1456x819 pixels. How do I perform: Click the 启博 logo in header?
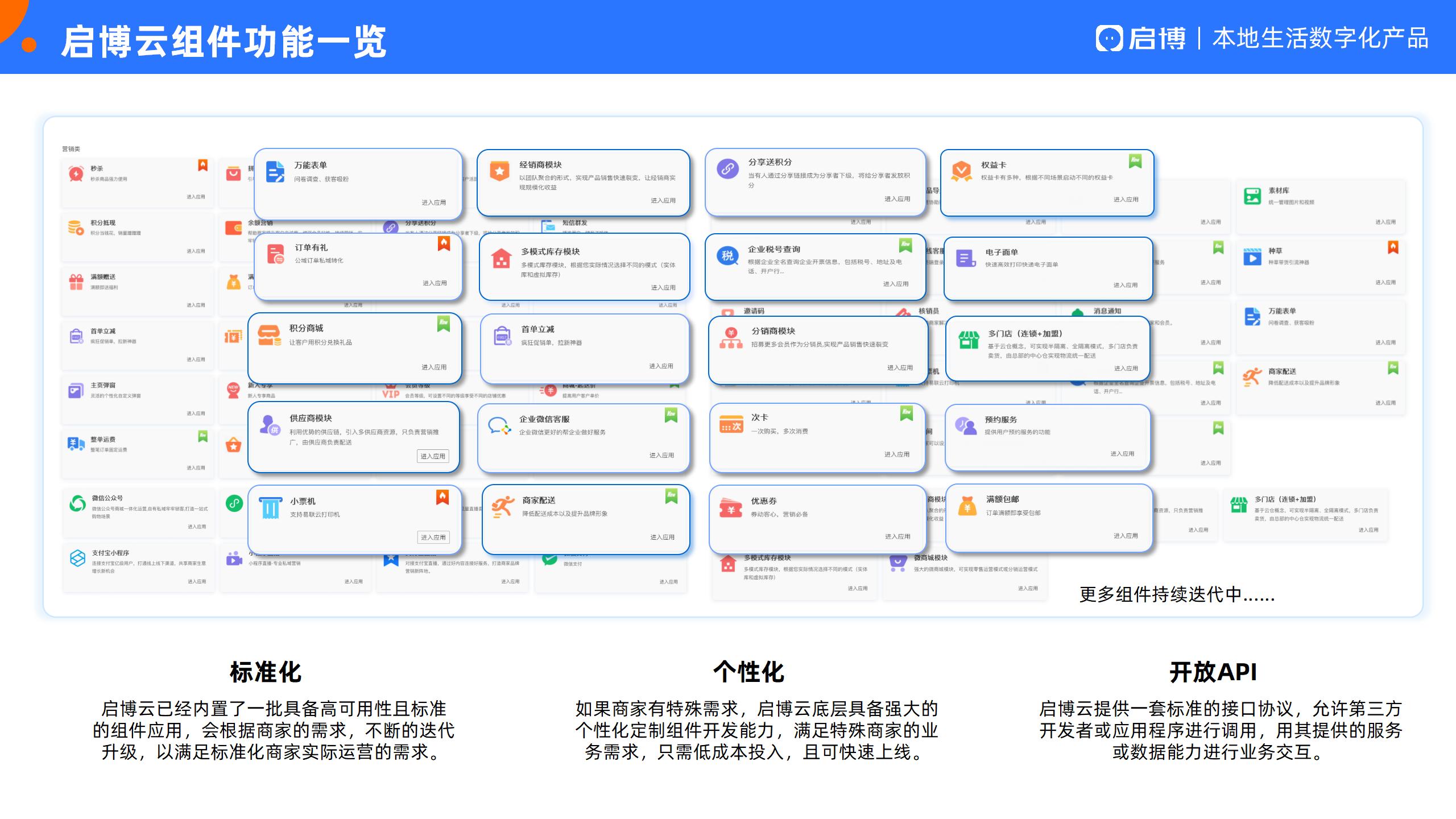click(x=1140, y=39)
